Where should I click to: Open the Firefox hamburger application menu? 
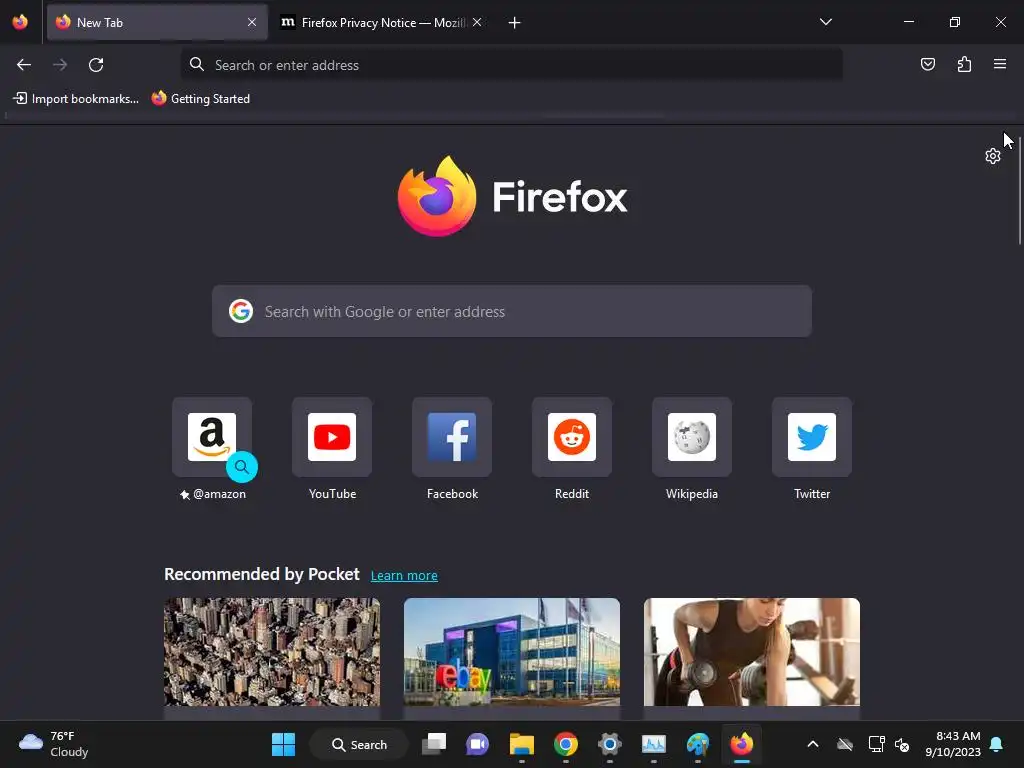point(1000,64)
